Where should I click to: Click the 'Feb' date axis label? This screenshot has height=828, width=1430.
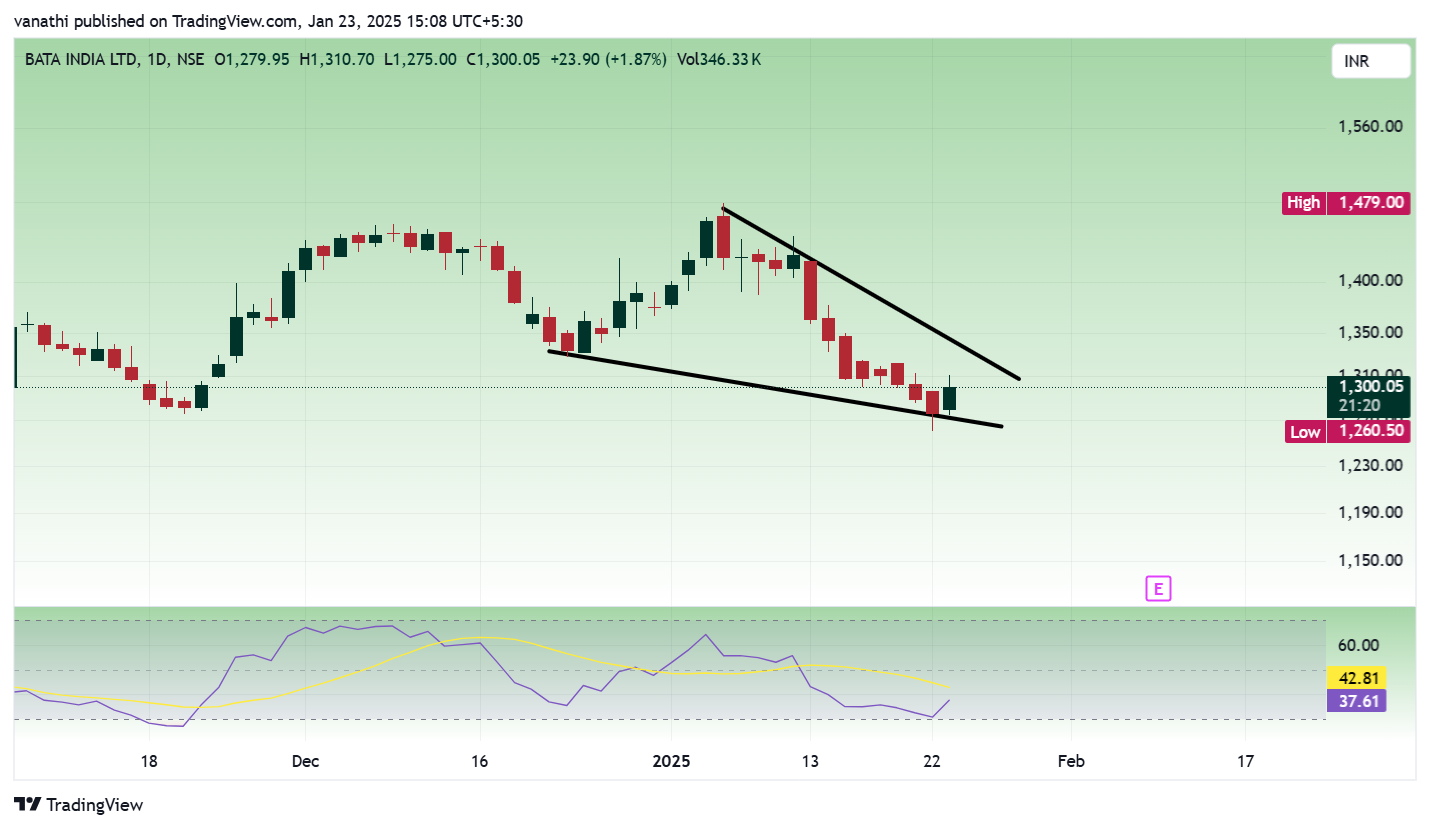pyautogui.click(x=1071, y=762)
